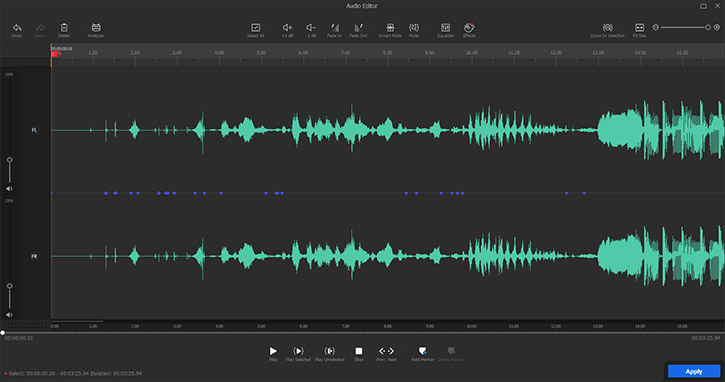Viewport: 725px width, 382px height.
Task: Zoom out with the minus magnifier icon
Action: tap(655, 28)
